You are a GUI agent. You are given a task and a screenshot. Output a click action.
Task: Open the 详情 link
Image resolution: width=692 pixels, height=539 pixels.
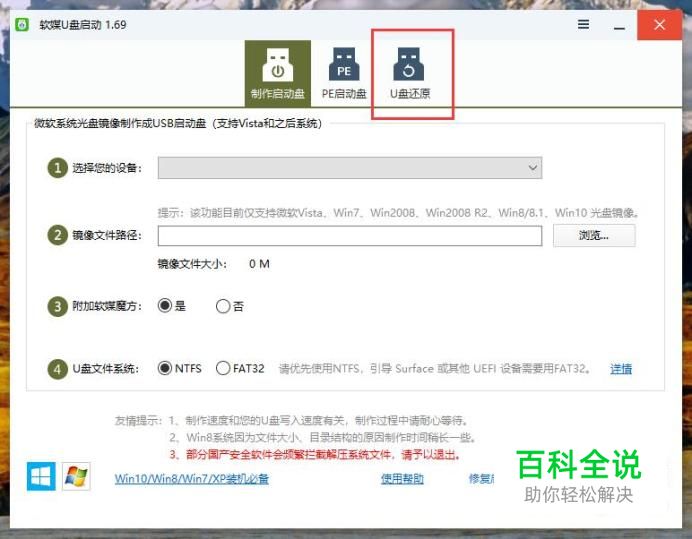pyautogui.click(x=621, y=369)
